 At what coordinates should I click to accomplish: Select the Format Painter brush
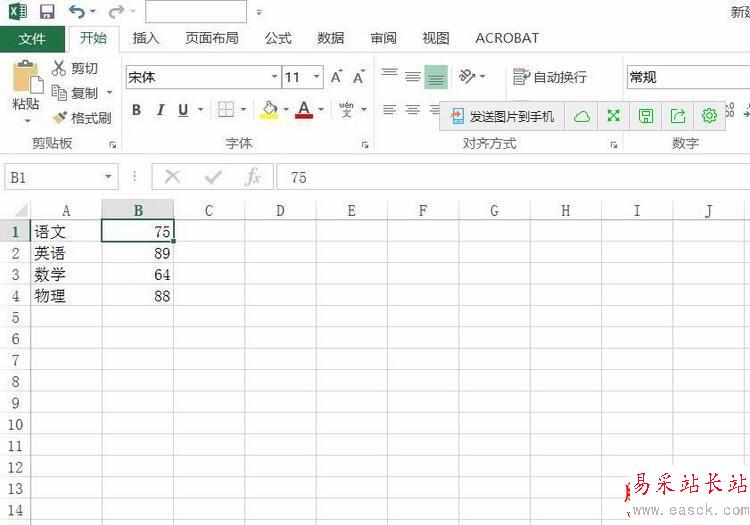60,117
